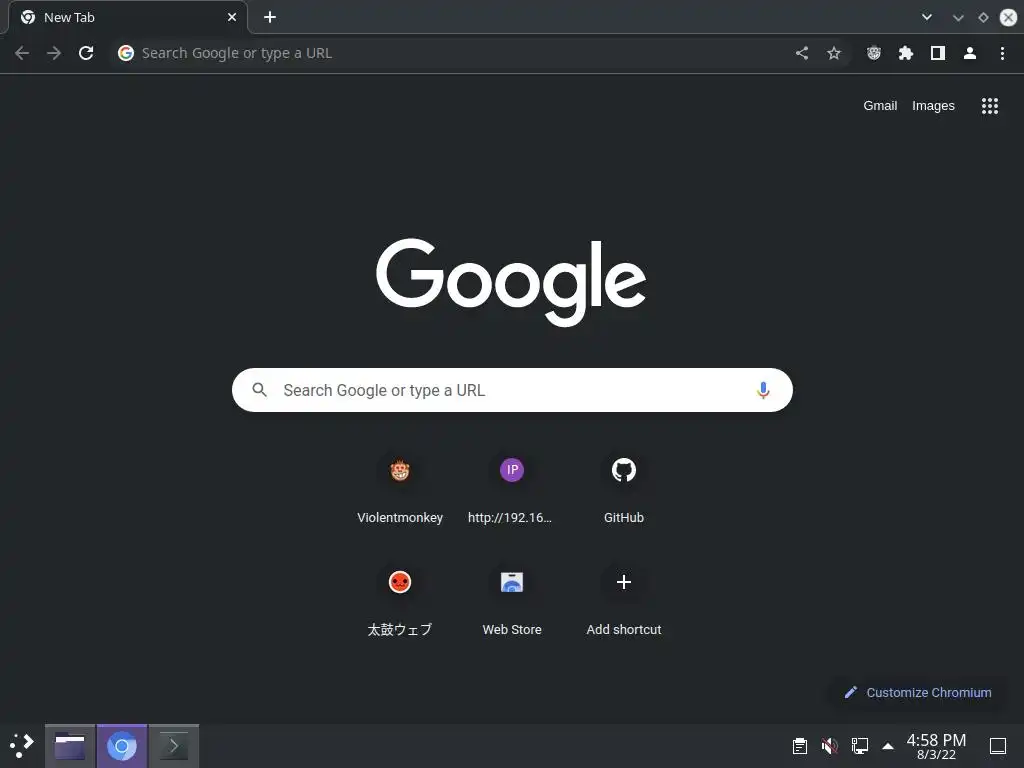Viewport: 1024px width, 768px height.
Task: Go back to the previous page
Action: coord(22,53)
